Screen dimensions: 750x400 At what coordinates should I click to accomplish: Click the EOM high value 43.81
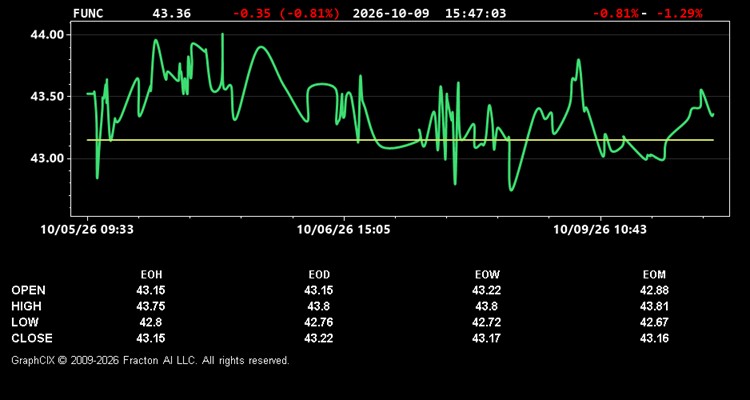[654, 306]
